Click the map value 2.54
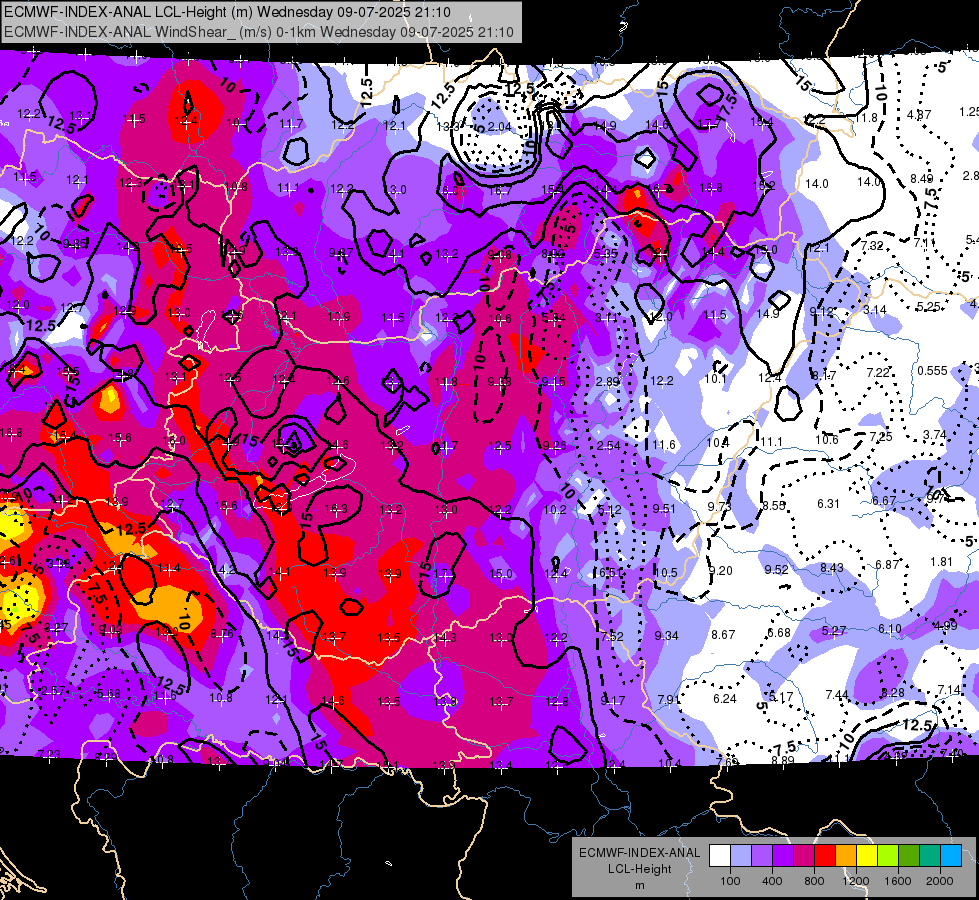The height and width of the screenshot is (900, 979). click(609, 445)
